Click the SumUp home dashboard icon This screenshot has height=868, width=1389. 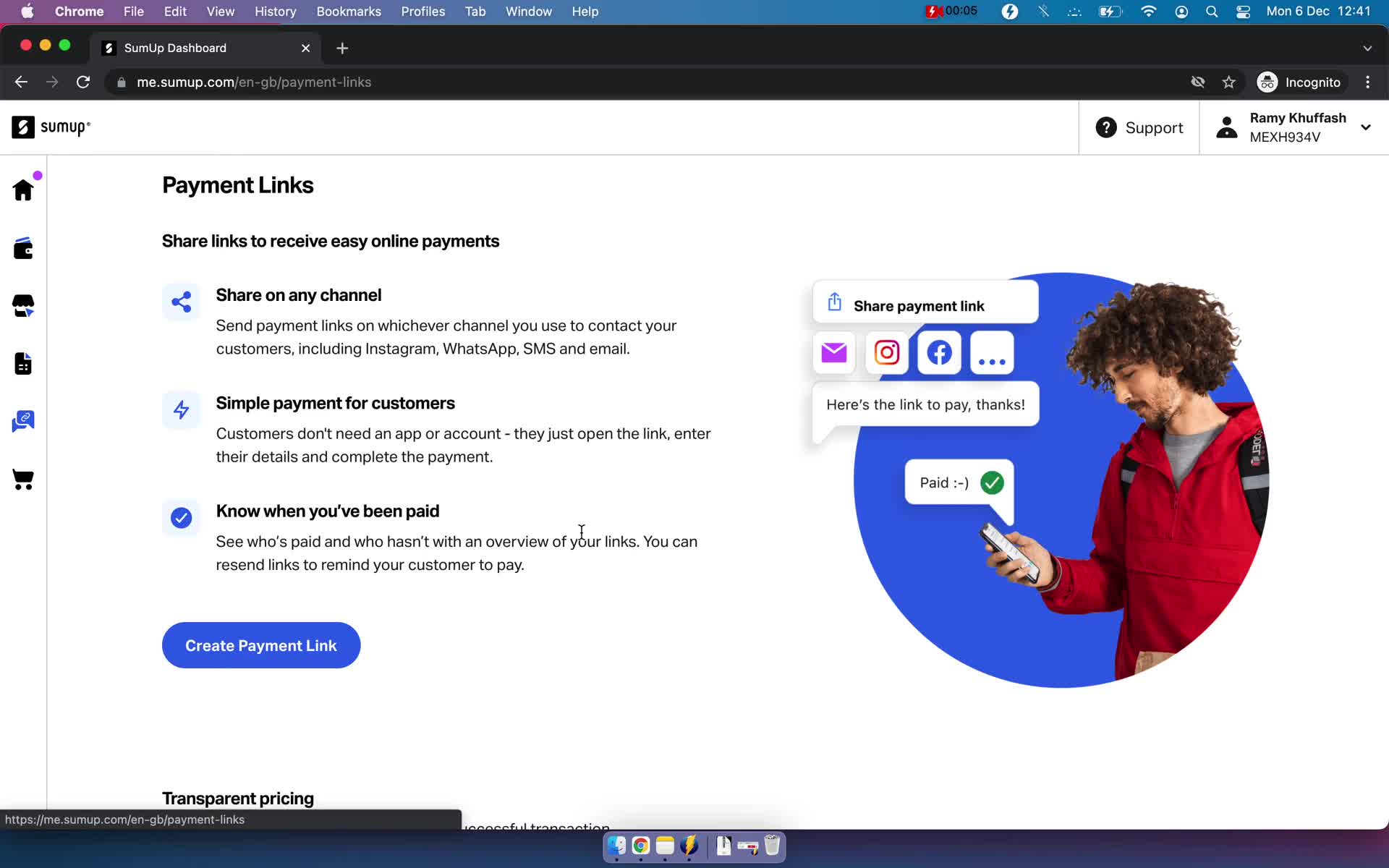(x=23, y=191)
